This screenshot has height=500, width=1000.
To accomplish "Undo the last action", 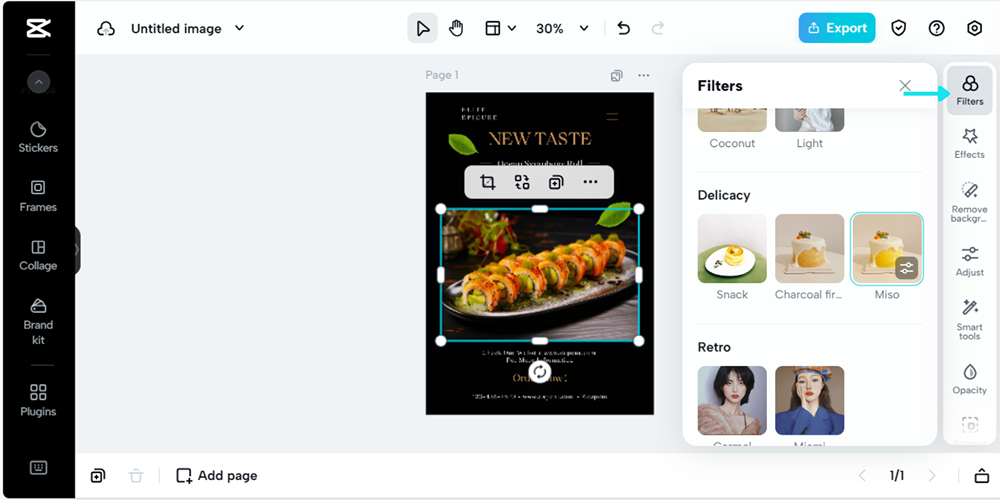I will [x=624, y=28].
